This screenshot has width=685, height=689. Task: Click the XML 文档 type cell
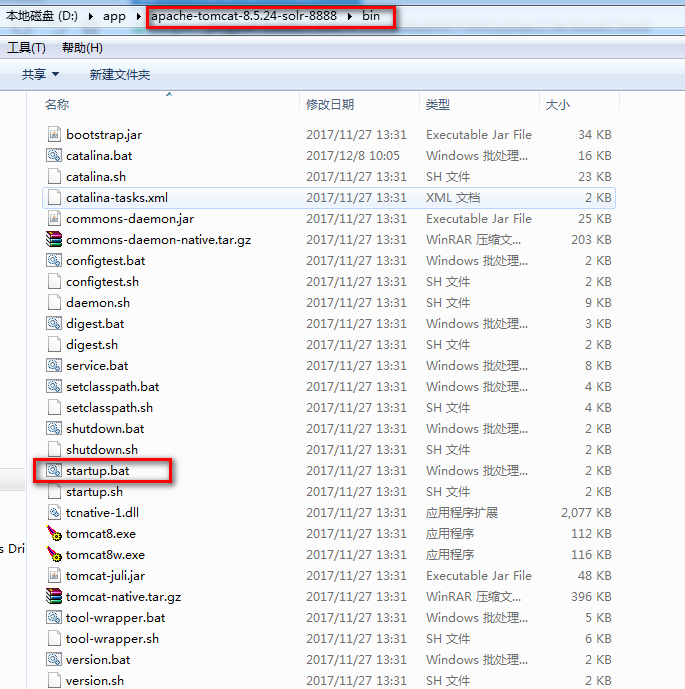tap(453, 197)
